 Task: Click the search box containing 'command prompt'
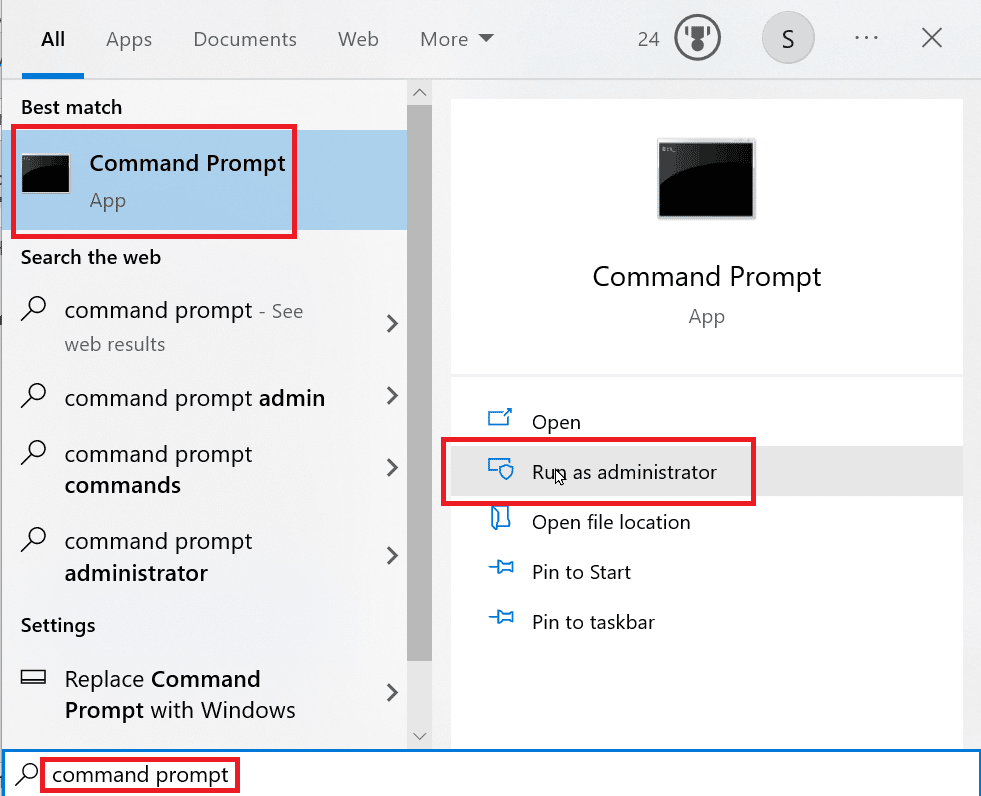click(x=490, y=774)
